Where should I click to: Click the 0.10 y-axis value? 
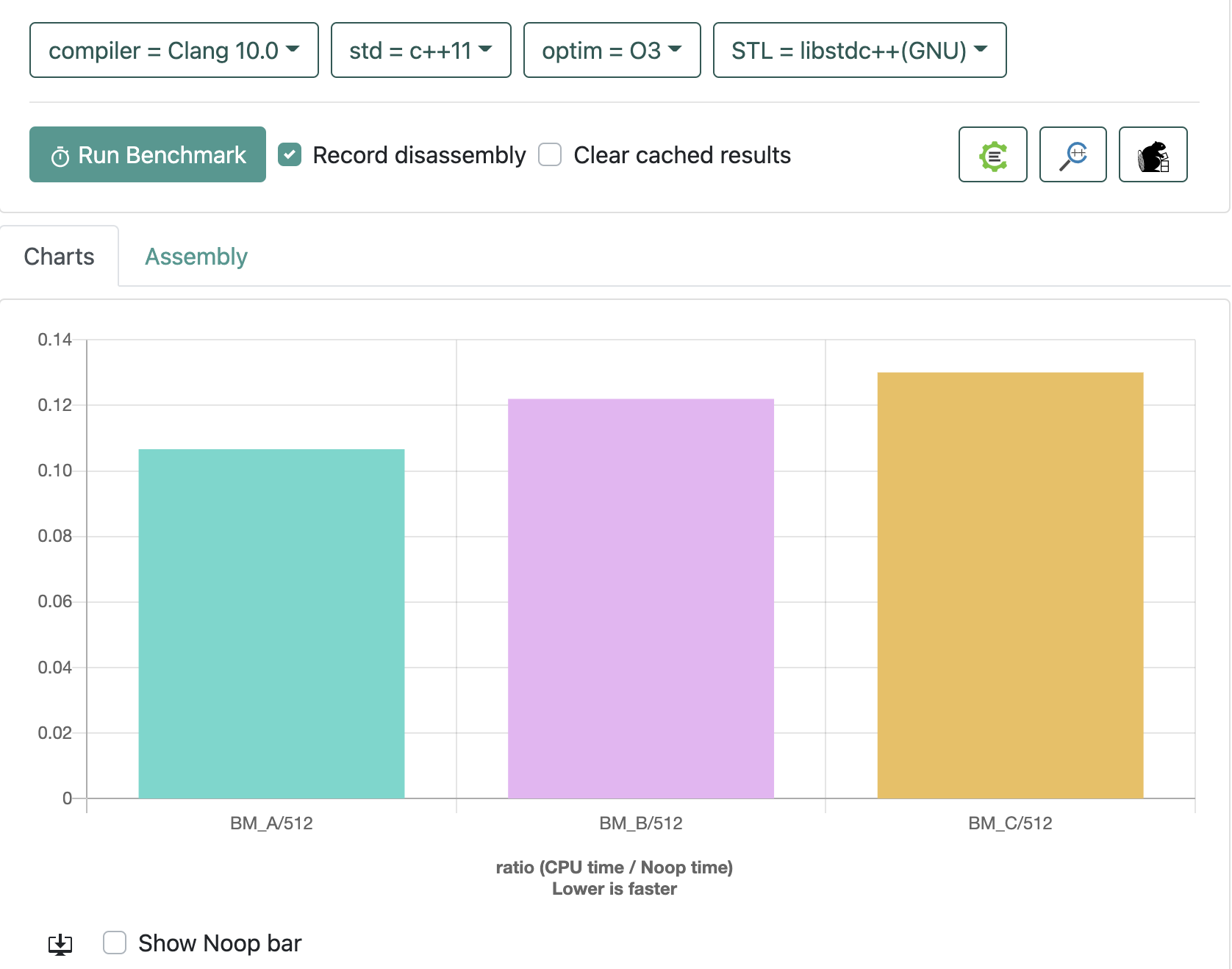coord(55,471)
